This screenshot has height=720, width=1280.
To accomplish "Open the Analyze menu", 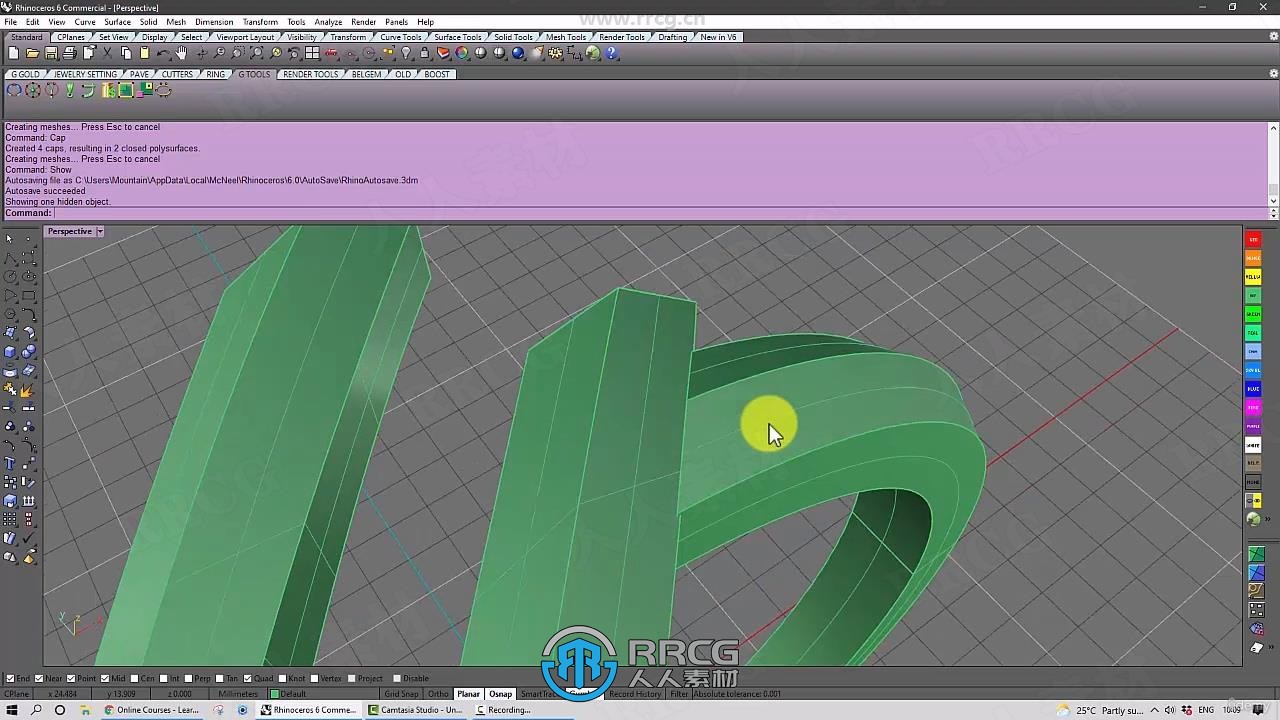I will [x=328, y=22].
